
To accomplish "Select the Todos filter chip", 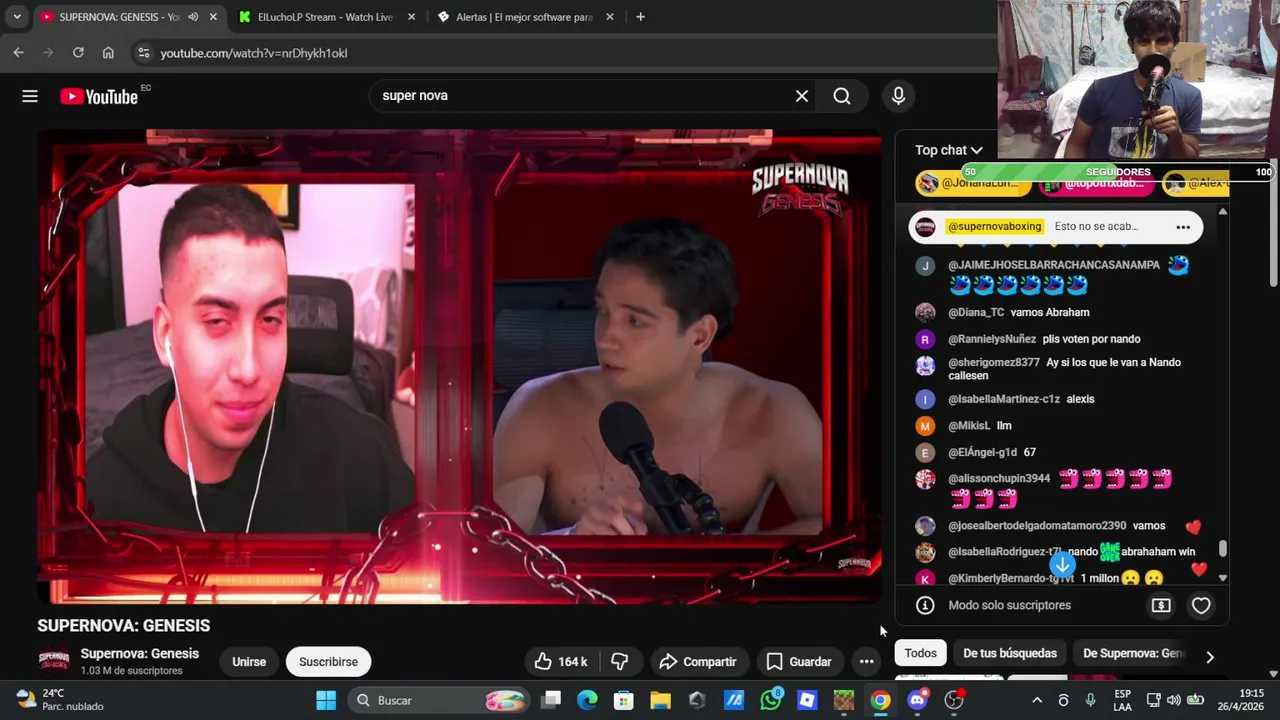I will click(921, 653).
